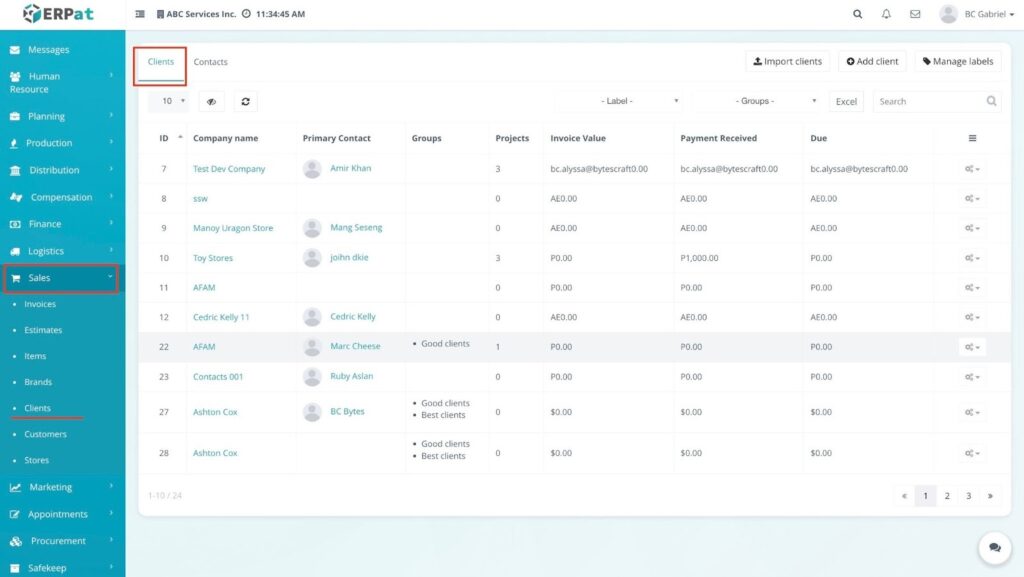
Task: Open the Label filter dropdown
Action: 621,101
